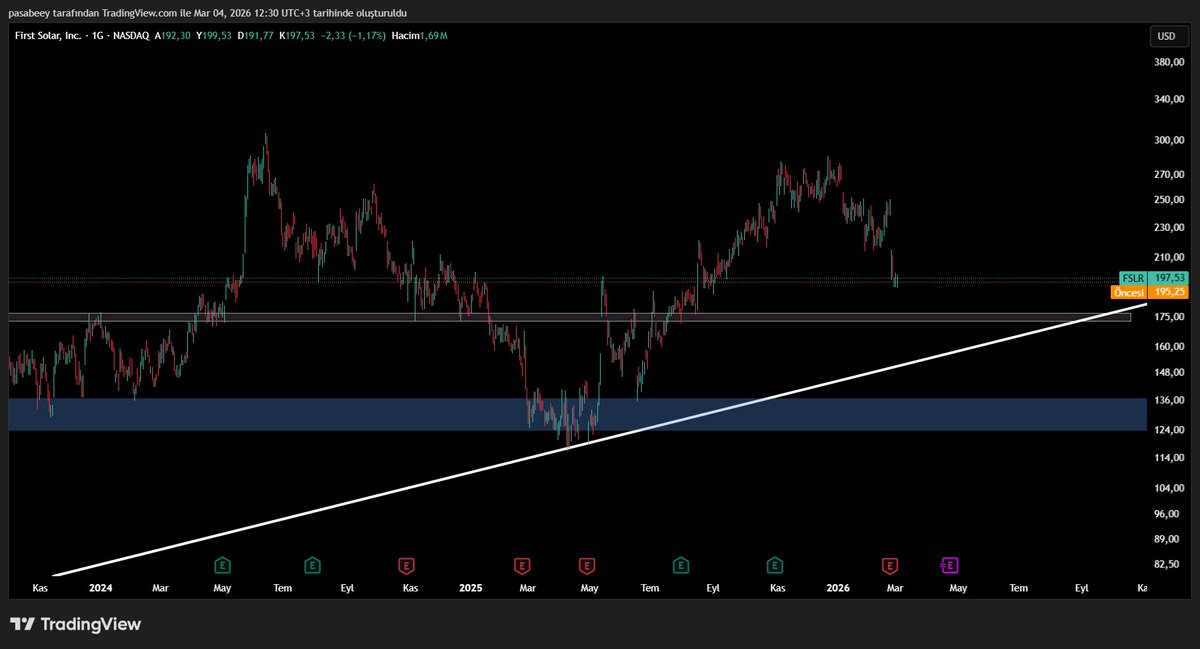Click the 2026 year label on time axis

838,589
